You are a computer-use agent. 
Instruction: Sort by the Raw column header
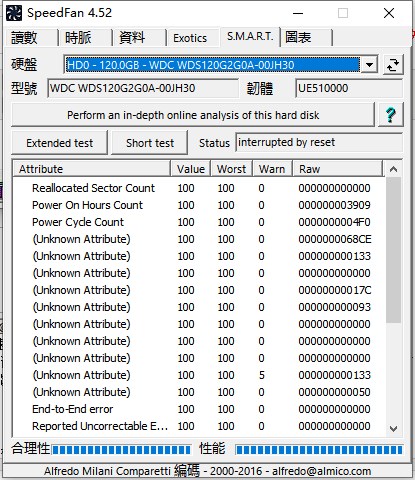(337, 169)
